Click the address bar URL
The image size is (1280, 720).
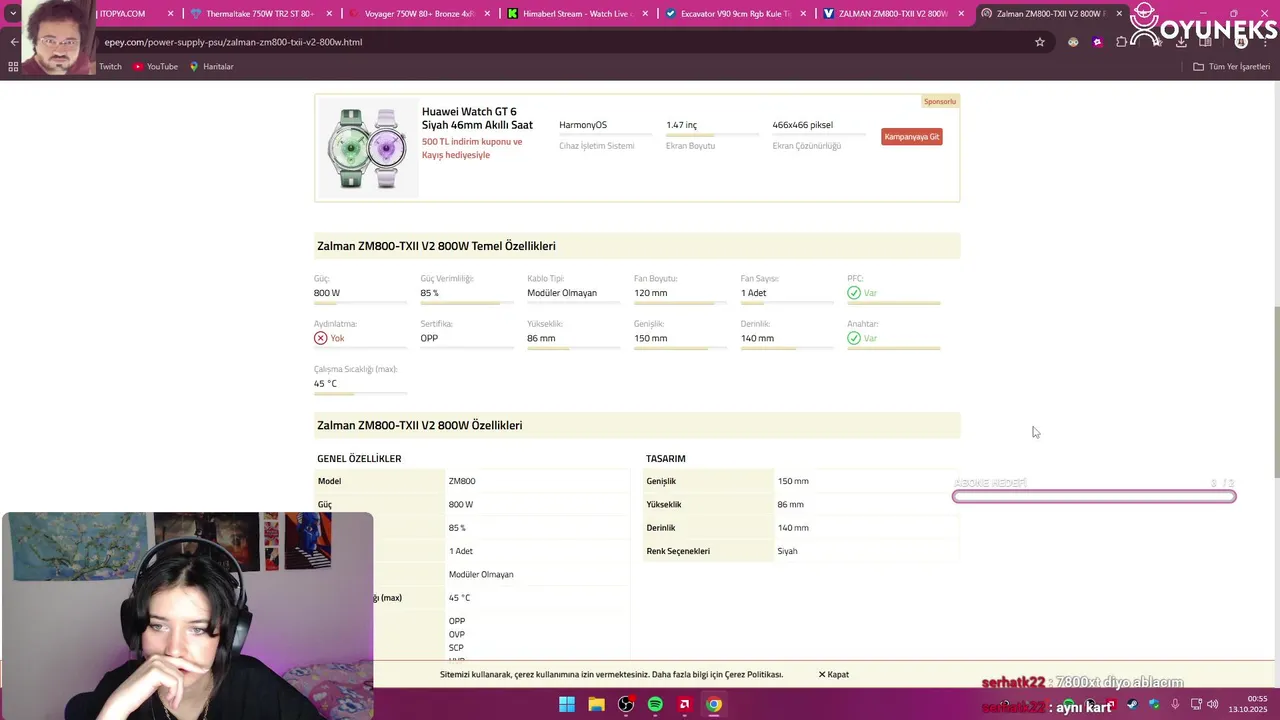pos(233,42)
